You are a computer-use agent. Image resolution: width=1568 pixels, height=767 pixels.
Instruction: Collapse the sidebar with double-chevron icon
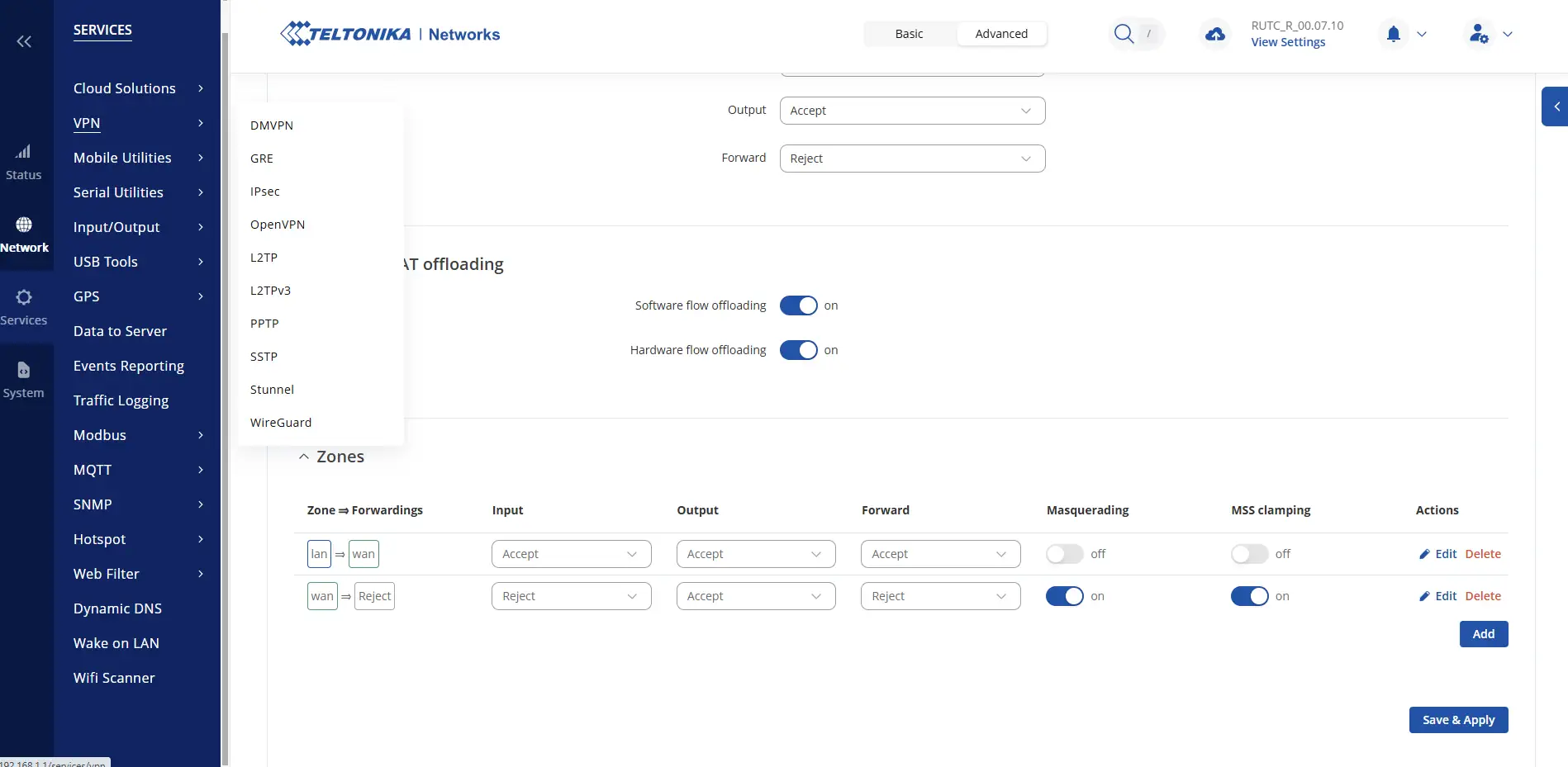pos(24,41)
